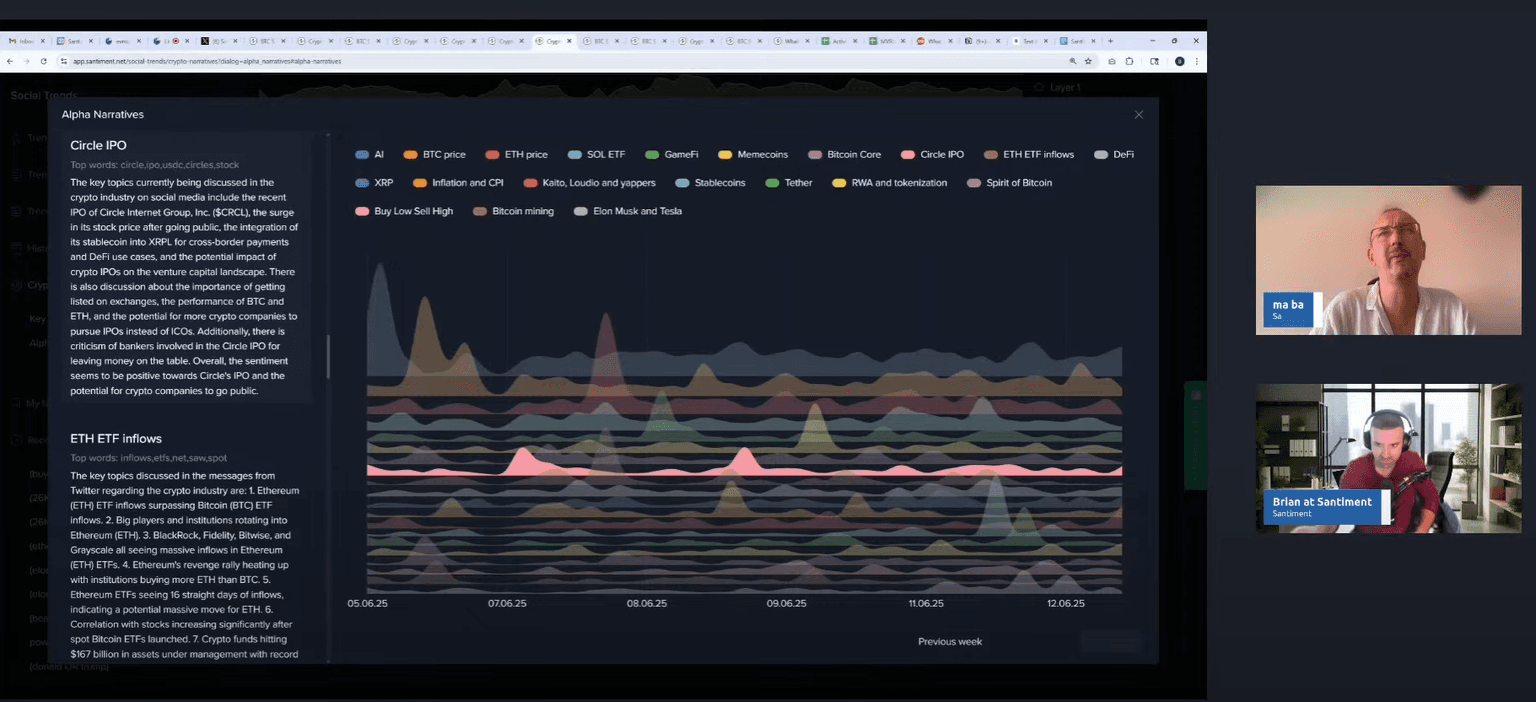Click the Stablecoins legend color dot
1536x702 pixels.
(x=682, y=183)
